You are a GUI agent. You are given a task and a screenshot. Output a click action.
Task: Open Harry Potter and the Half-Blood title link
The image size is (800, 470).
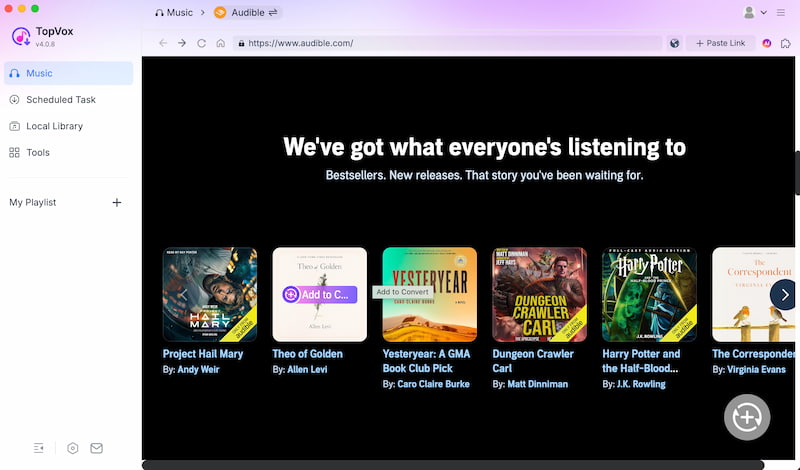point(641,361)
